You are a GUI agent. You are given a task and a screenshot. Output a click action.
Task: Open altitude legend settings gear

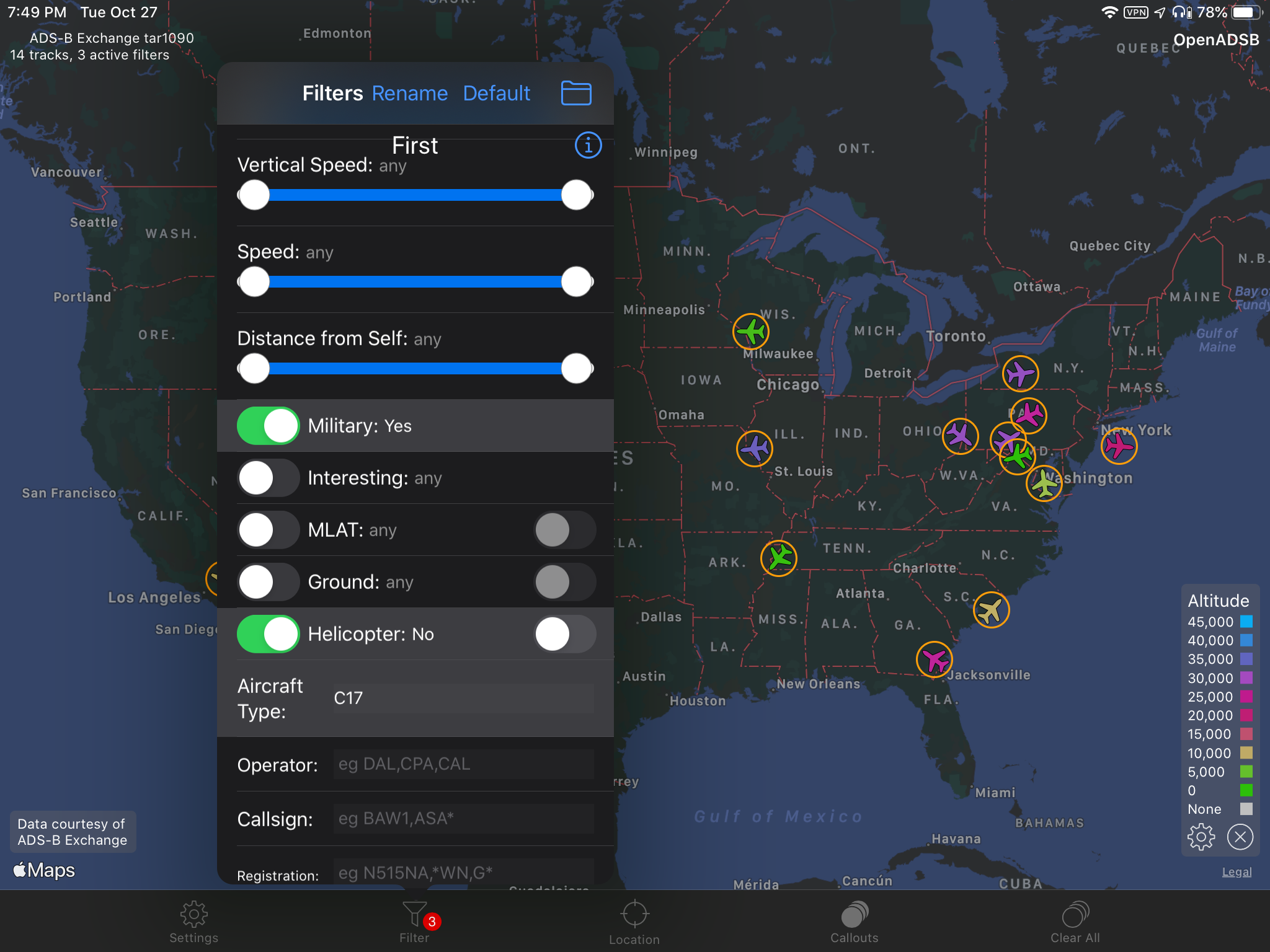coord(1201,837)
